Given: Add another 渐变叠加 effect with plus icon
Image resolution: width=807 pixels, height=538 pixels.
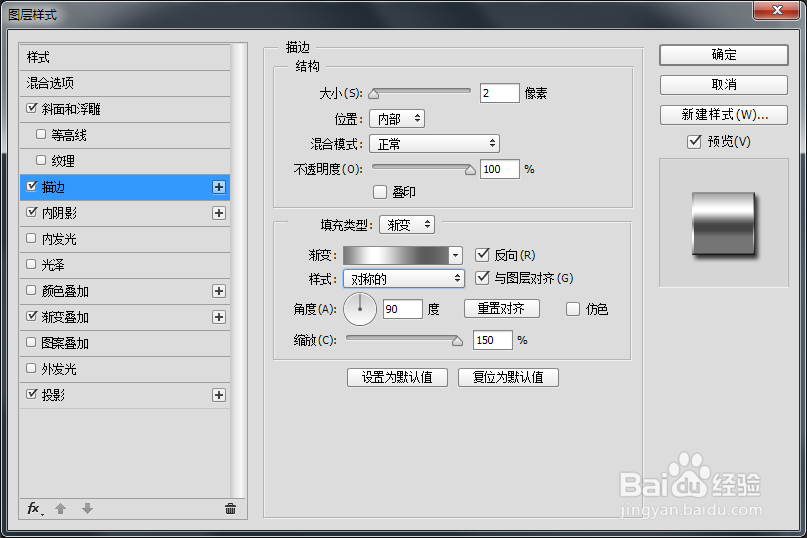Looking at the screenshot, I should (x=219, y=317).
